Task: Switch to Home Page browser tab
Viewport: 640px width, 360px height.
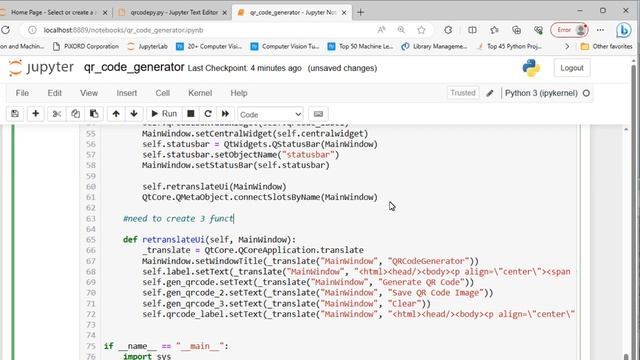Action: [x=54, y=13]
